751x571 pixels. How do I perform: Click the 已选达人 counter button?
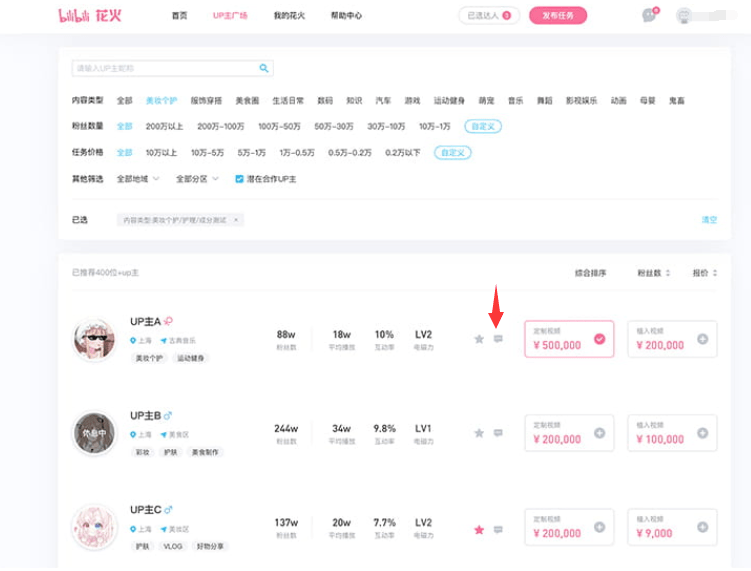(x=489, y=16)
